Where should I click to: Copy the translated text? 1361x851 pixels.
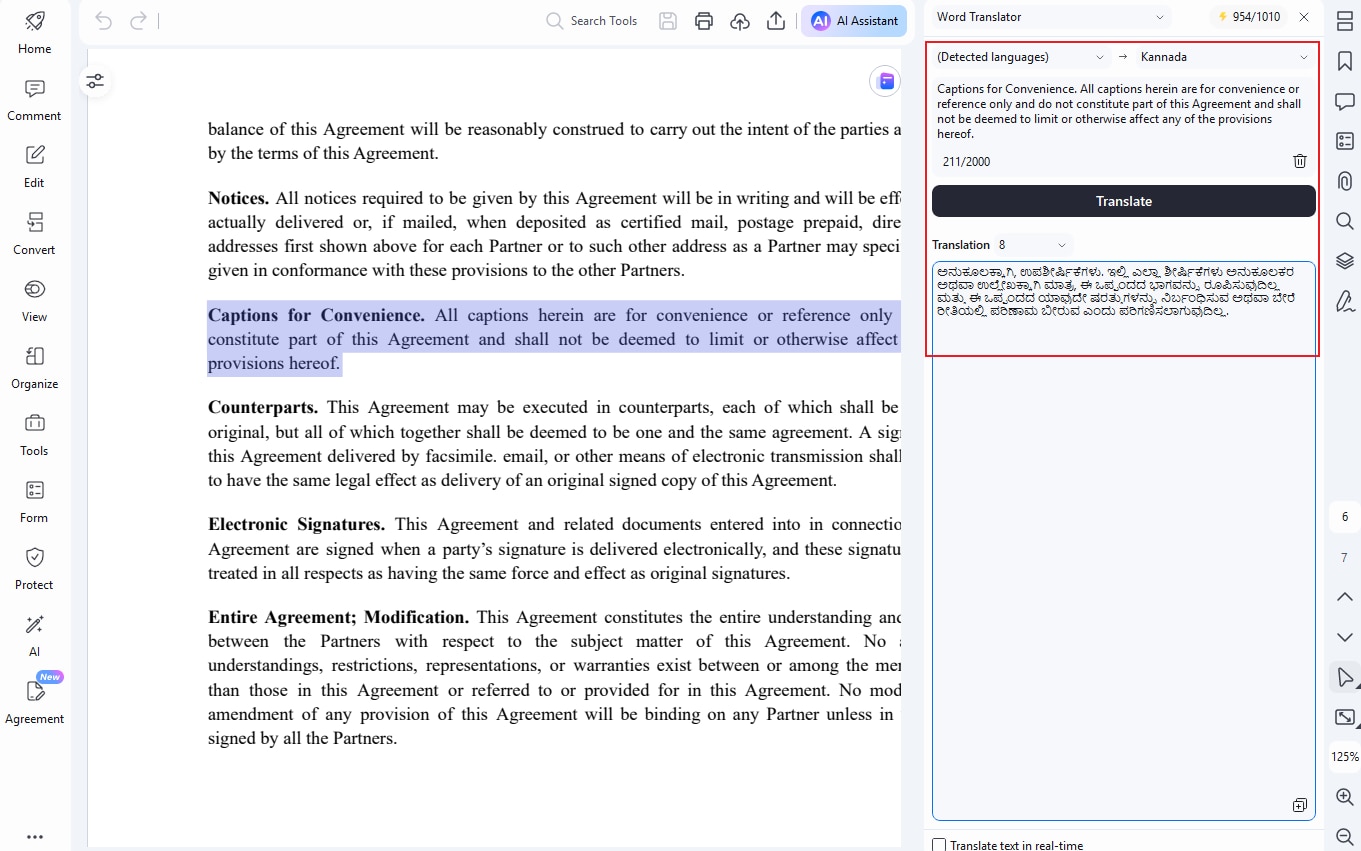point(1299,805)
